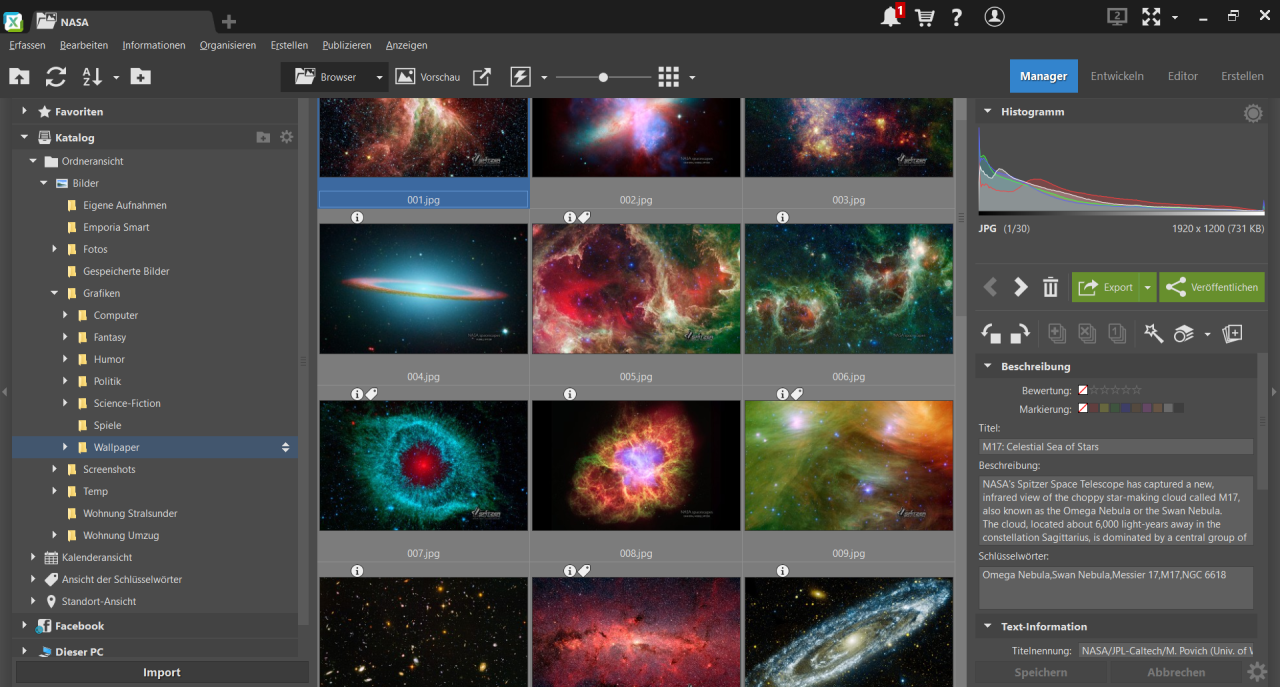Delete image with trash icon
Image resolution: width=1280 pixels, height=687 pixels.
[1050, 287]
